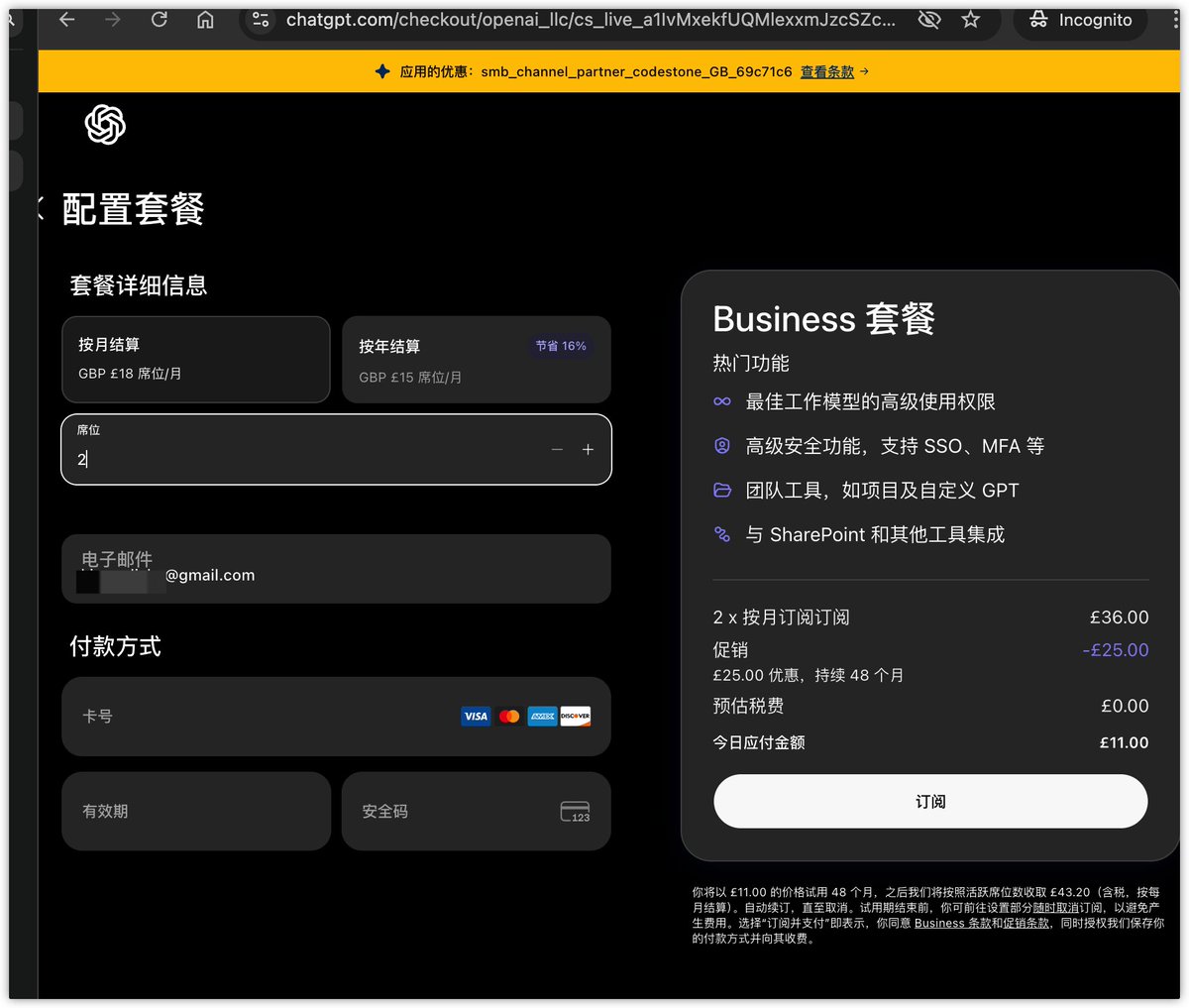Decrease seats with the minus button
Screen dimensions: 1189x1008
(x=557, y=450)
